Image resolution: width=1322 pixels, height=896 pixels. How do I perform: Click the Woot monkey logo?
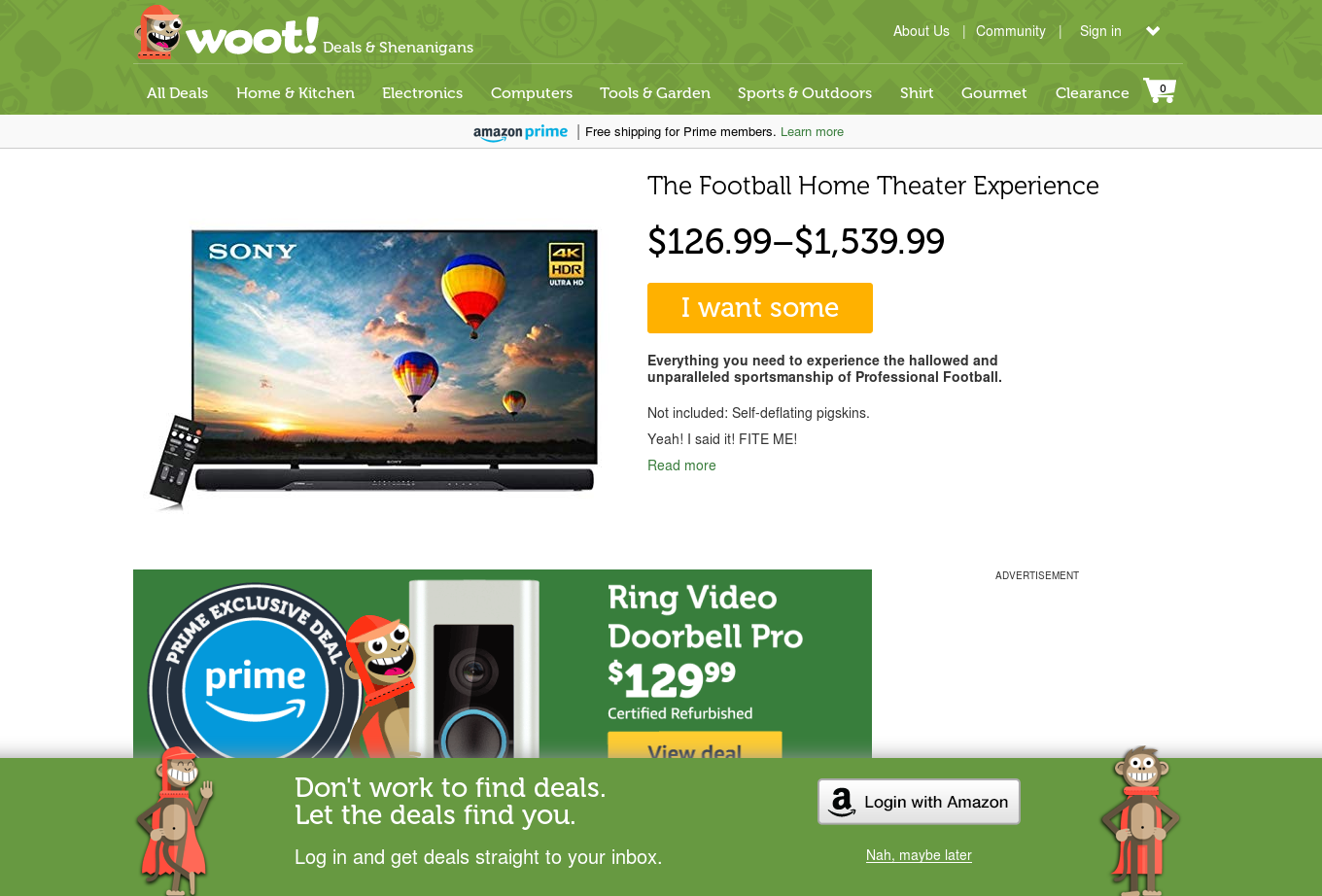click(158, 32)
